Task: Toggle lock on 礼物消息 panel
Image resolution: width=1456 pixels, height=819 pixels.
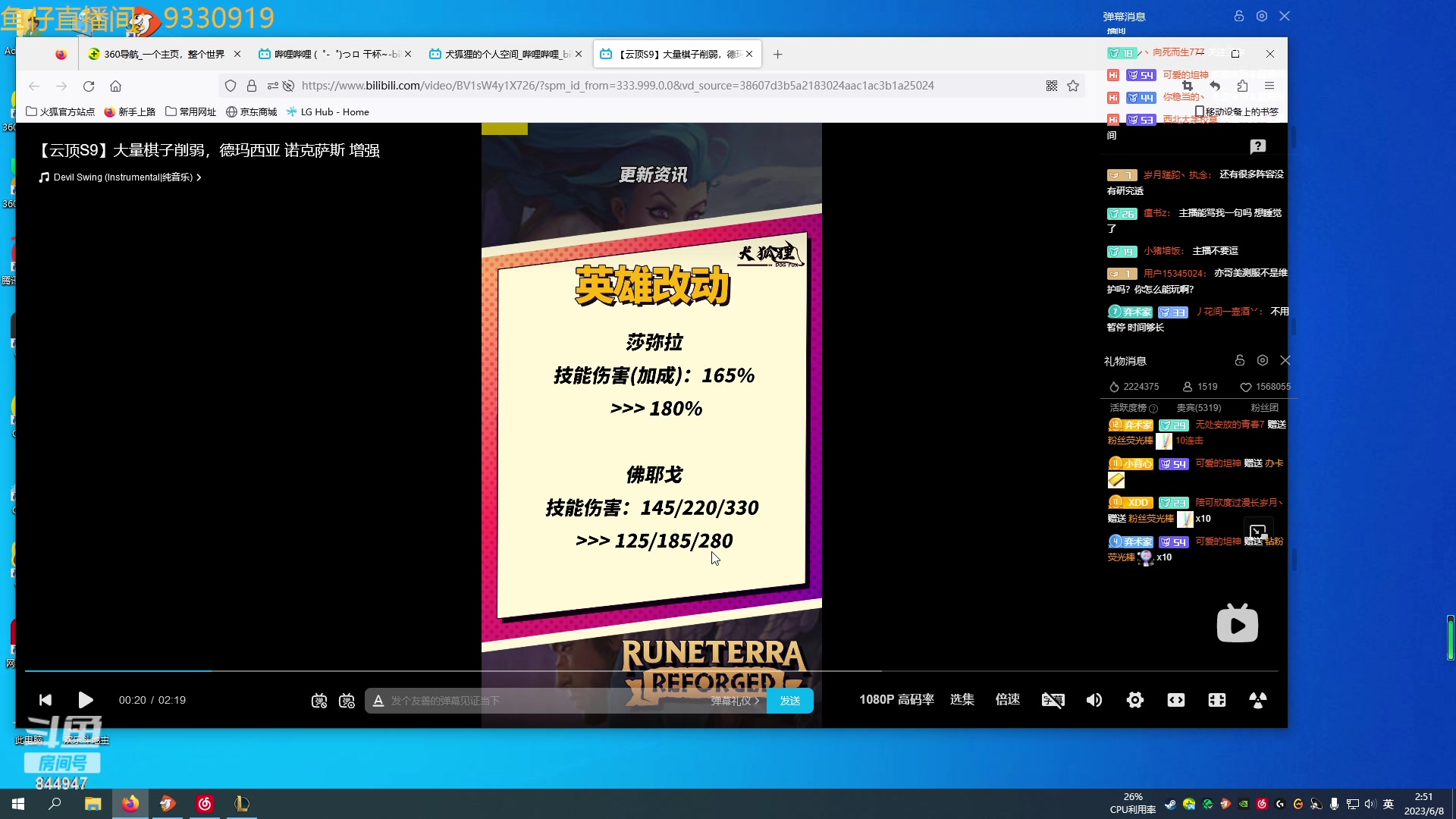Action: 1240,360
